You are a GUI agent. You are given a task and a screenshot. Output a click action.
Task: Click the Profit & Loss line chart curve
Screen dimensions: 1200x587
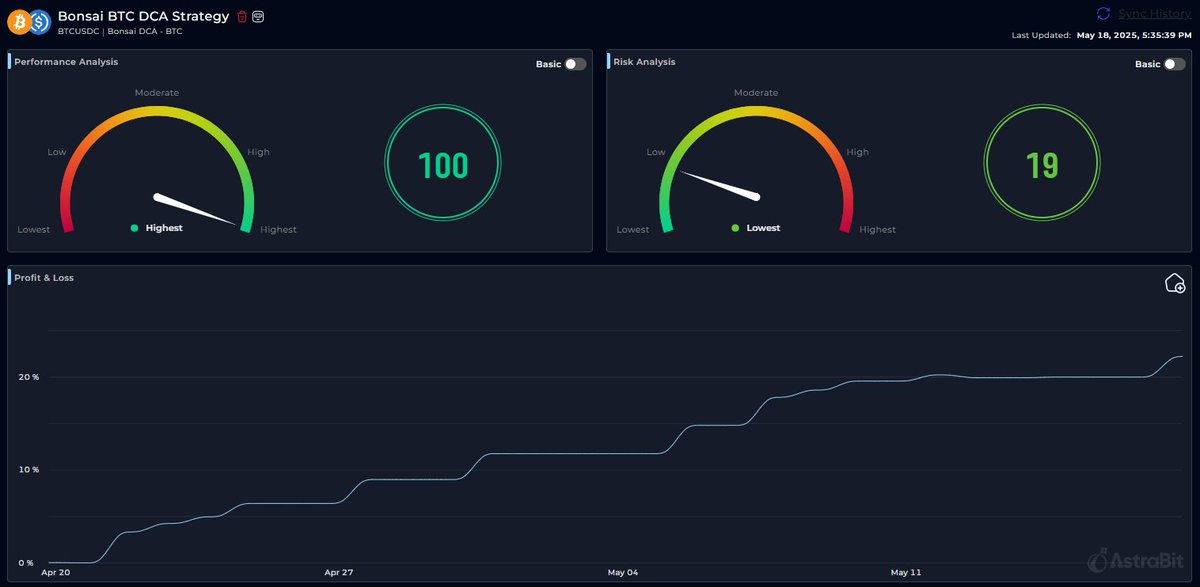click(615, 453)
